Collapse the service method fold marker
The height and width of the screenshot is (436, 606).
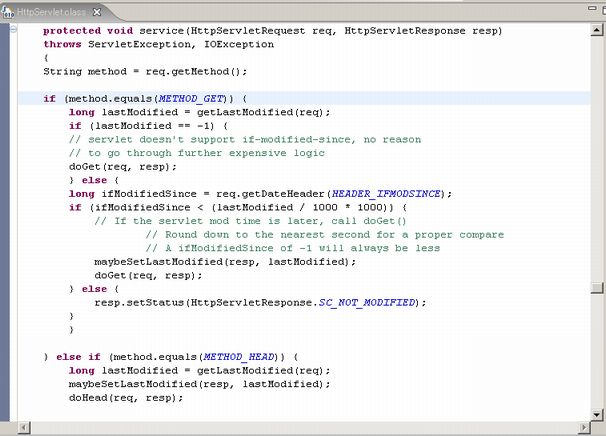point(14,29)
